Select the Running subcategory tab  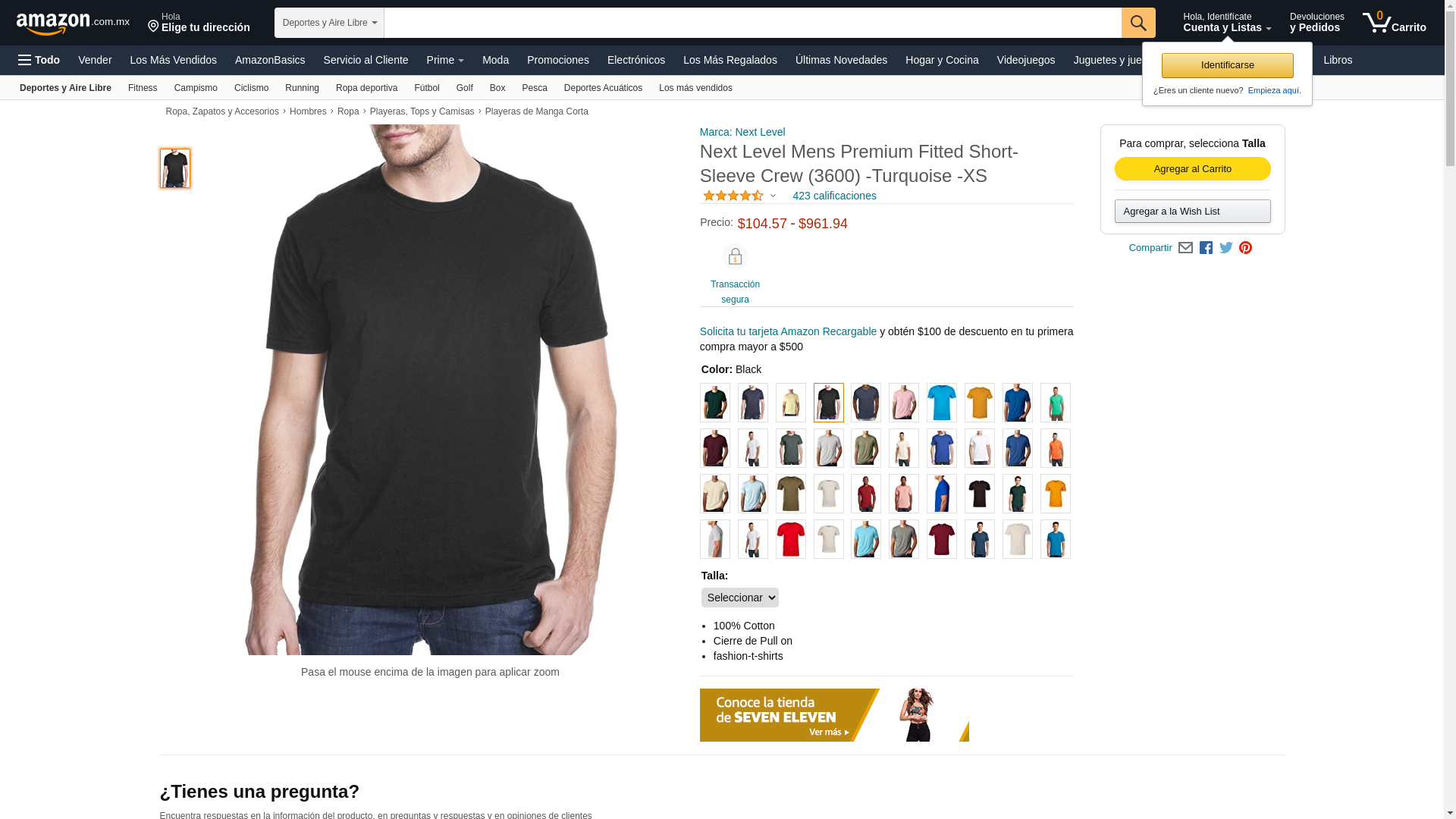(x=302, y=88)
